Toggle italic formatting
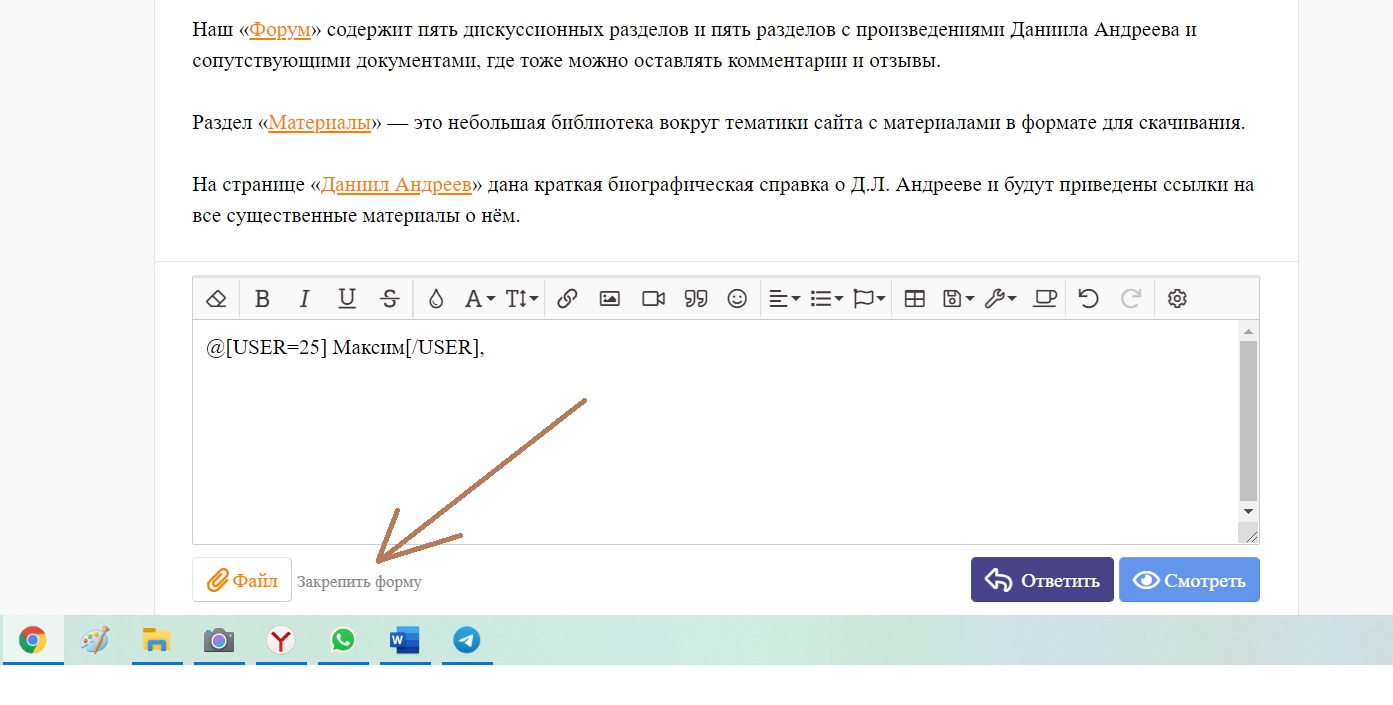Viewport: 1393px width, 705px height. (305, 298)
